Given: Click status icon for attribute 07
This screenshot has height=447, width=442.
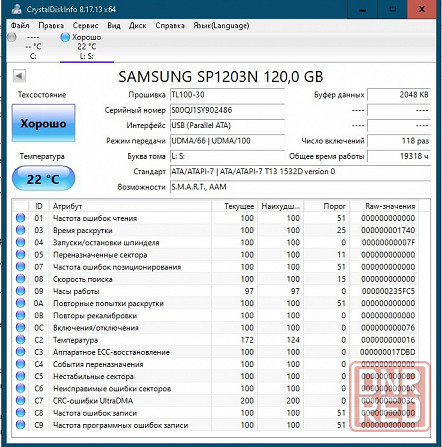Looking at the screenshot, I should (21, 267).
